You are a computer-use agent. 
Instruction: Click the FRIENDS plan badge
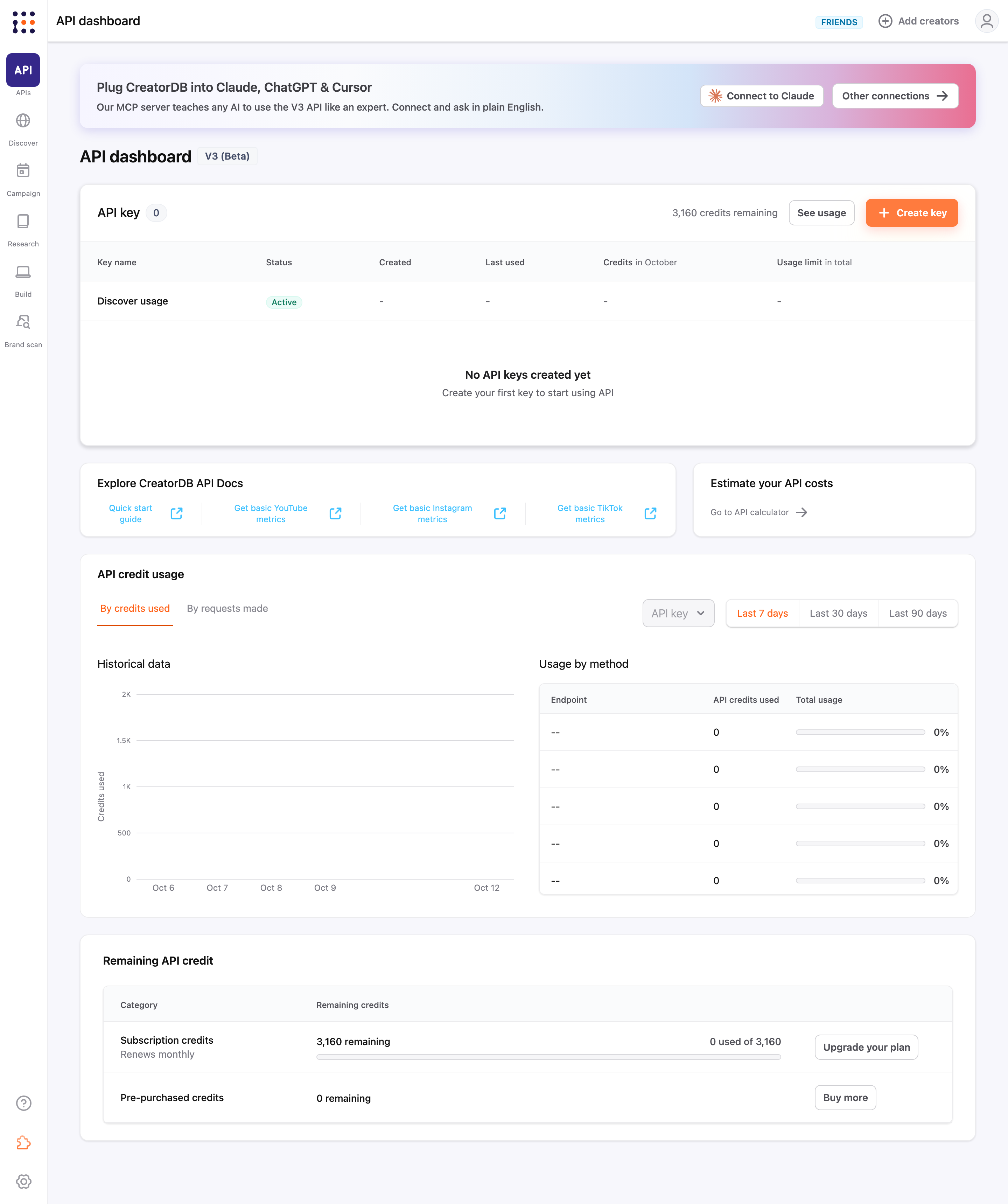839,22
